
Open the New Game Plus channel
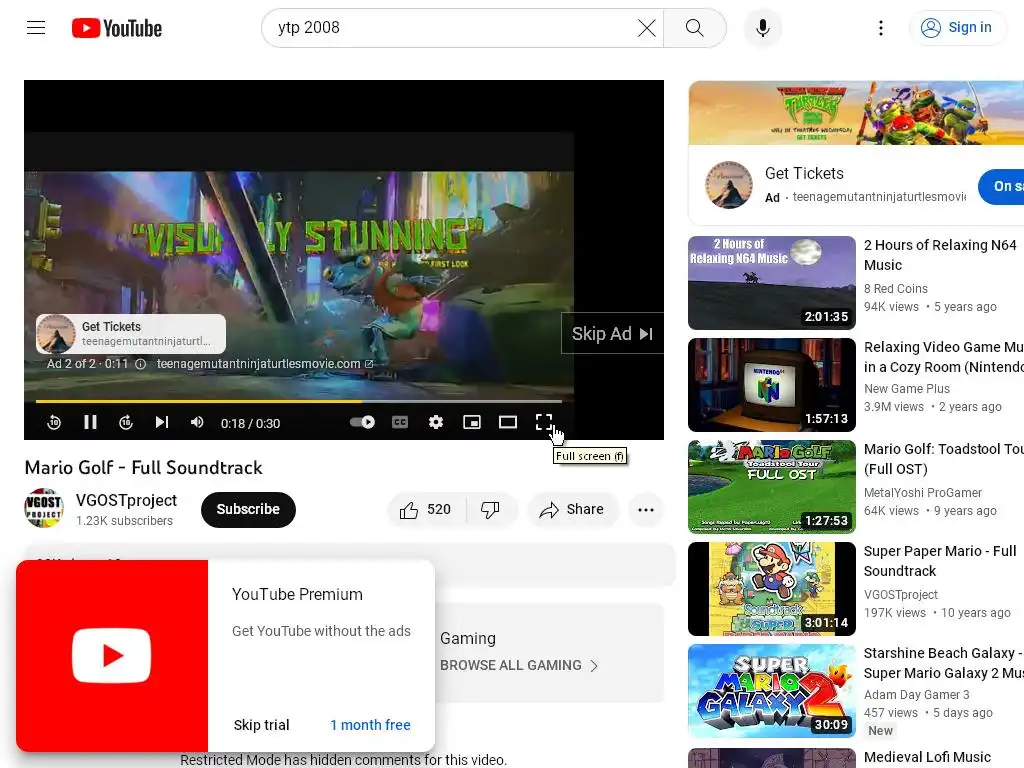(906, 389)
